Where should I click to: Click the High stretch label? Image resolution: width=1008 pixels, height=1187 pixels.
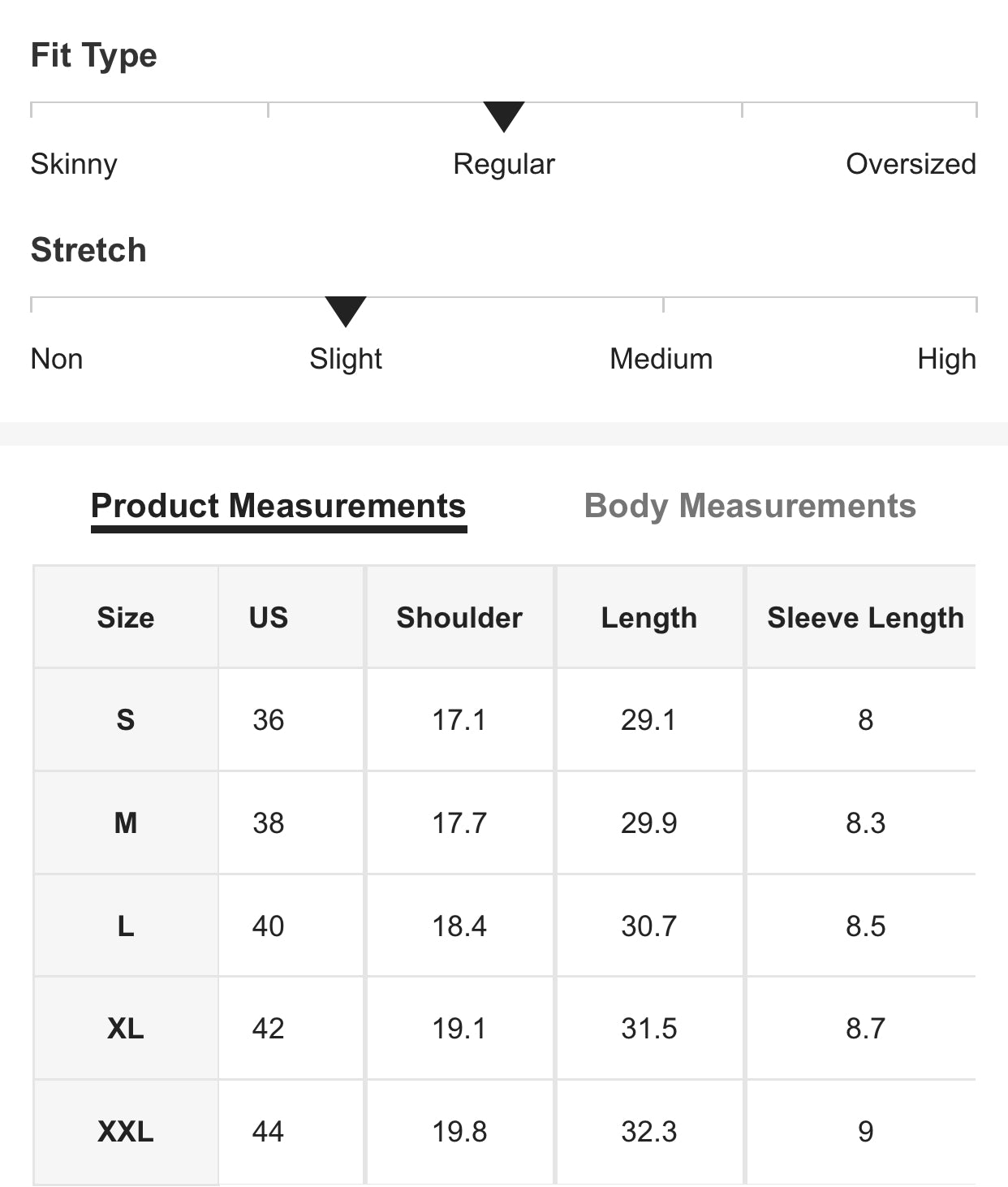pos(946,359)
